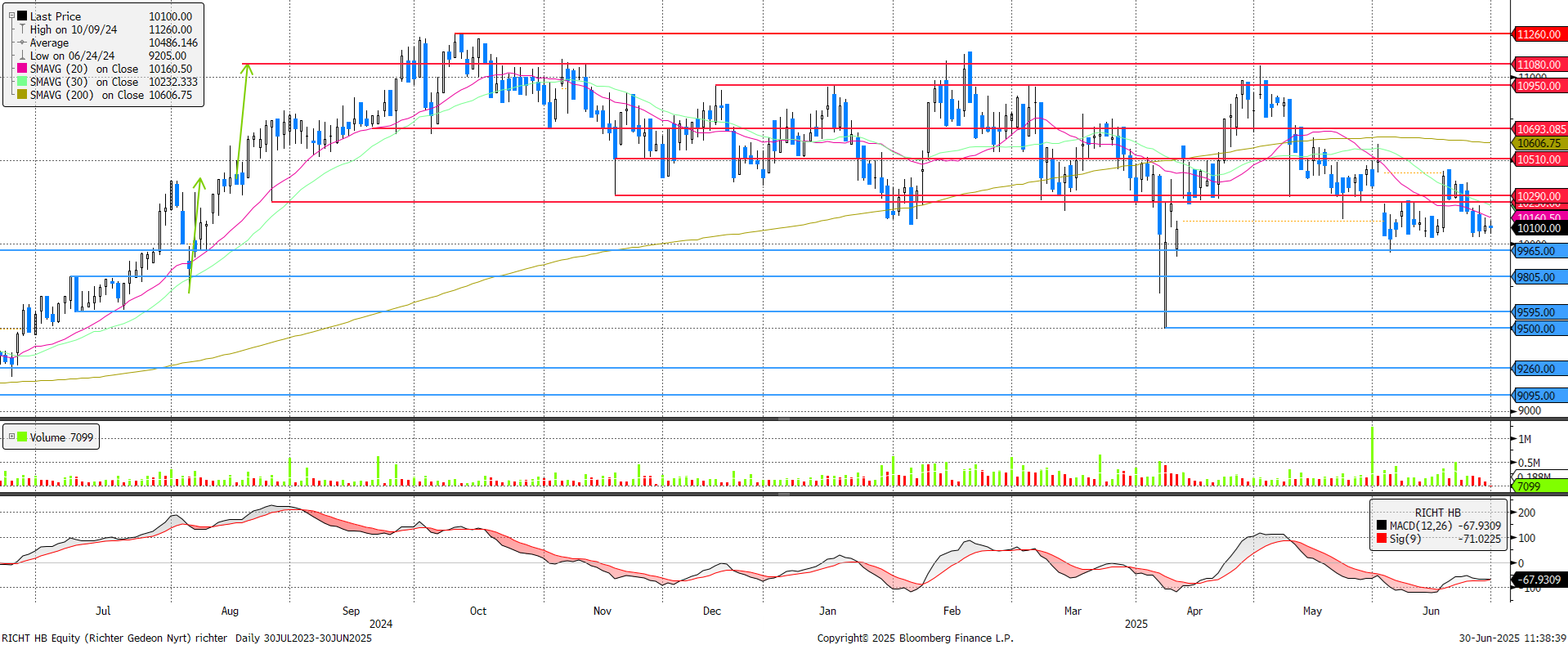Click the Jul month label on time axis
Screen dimensions: 1568x645
tap(103, 611)
